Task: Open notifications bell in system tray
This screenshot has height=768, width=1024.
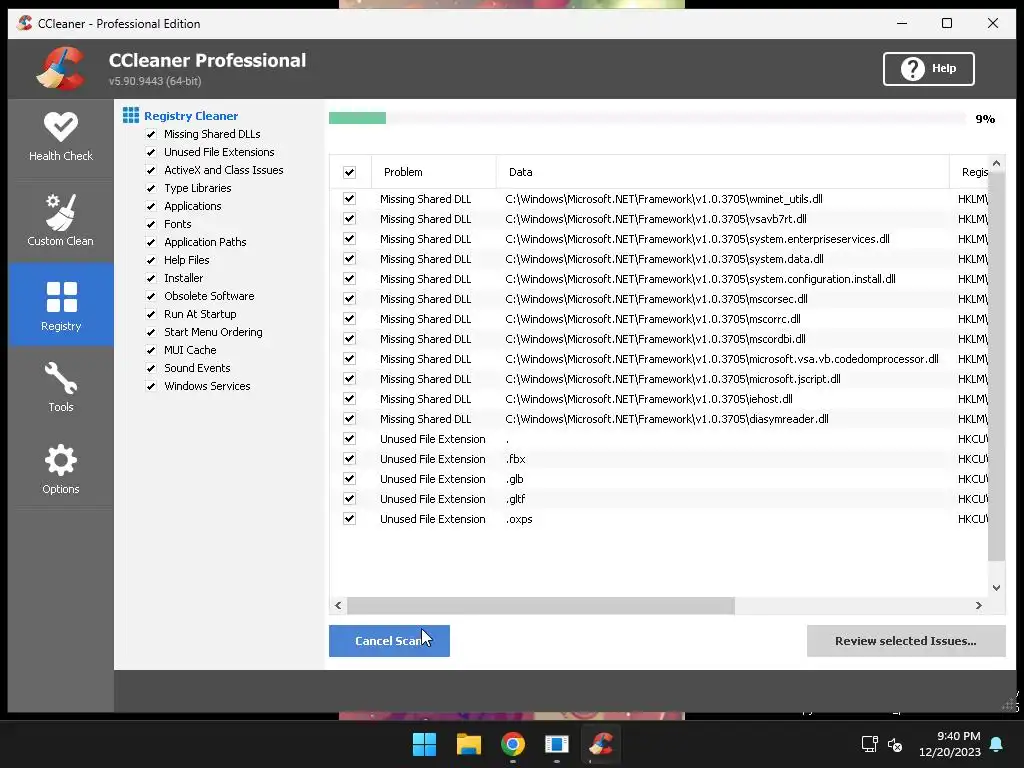Action: click(x=997, y=744)
